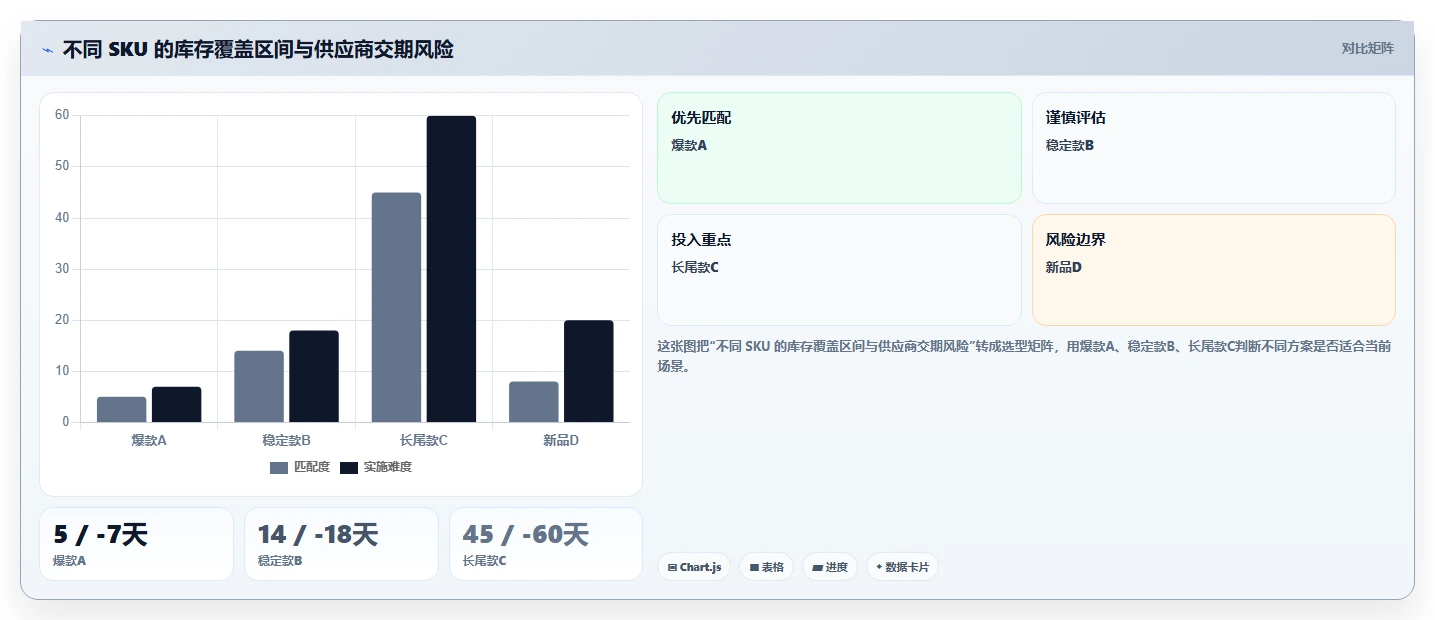Screen dimensions: 1435x620
Task: Open the 风险边界 matrix card
Action: tap(1213, 270)
